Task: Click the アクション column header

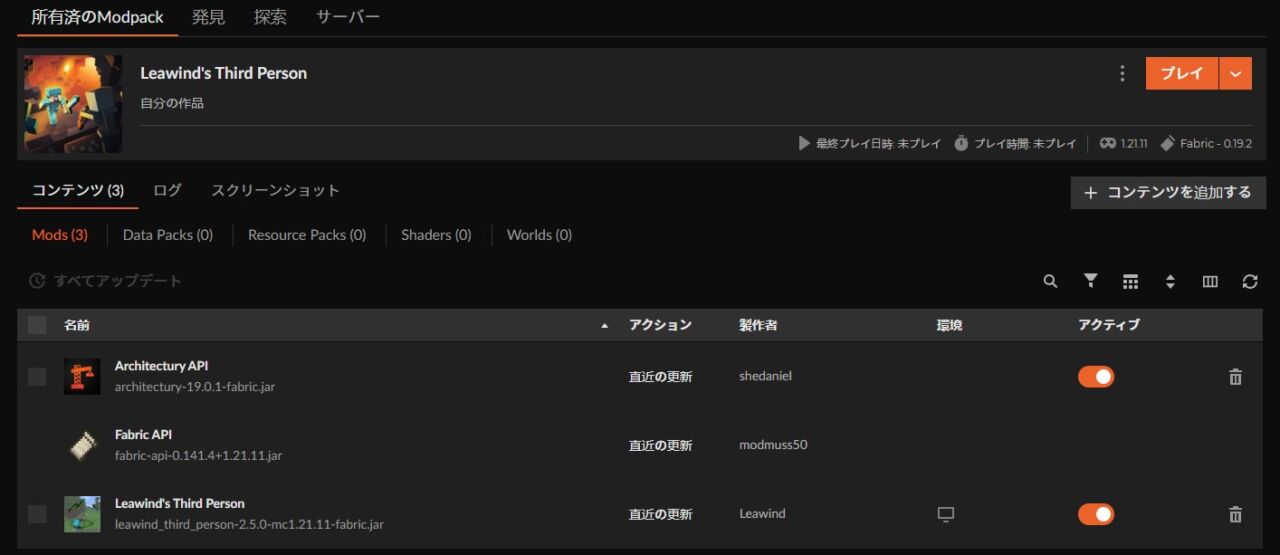Action: (660, 325)
